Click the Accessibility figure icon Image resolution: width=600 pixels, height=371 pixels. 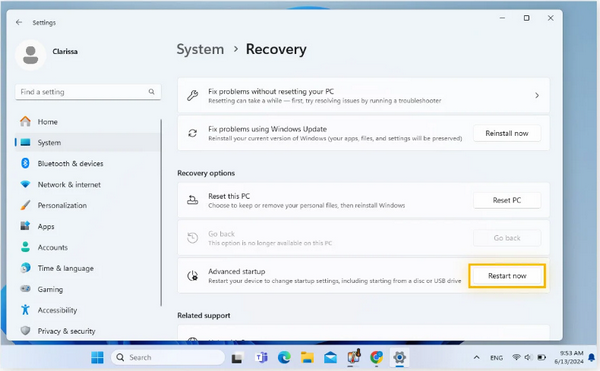tap(25, 309)
